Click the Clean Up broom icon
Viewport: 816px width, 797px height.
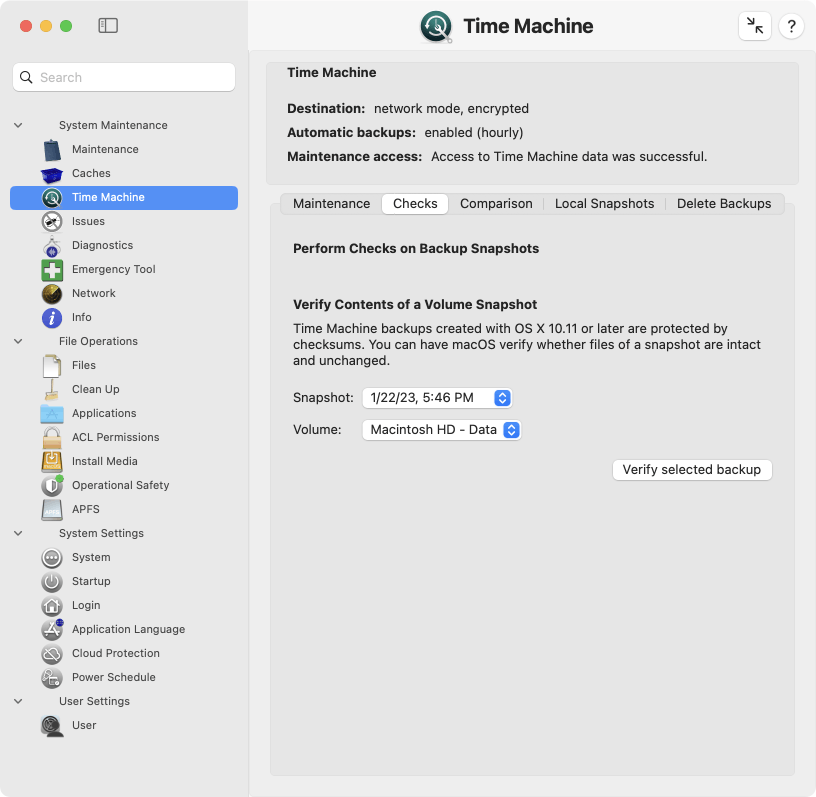pyautogui.click(x=52, y=389)
